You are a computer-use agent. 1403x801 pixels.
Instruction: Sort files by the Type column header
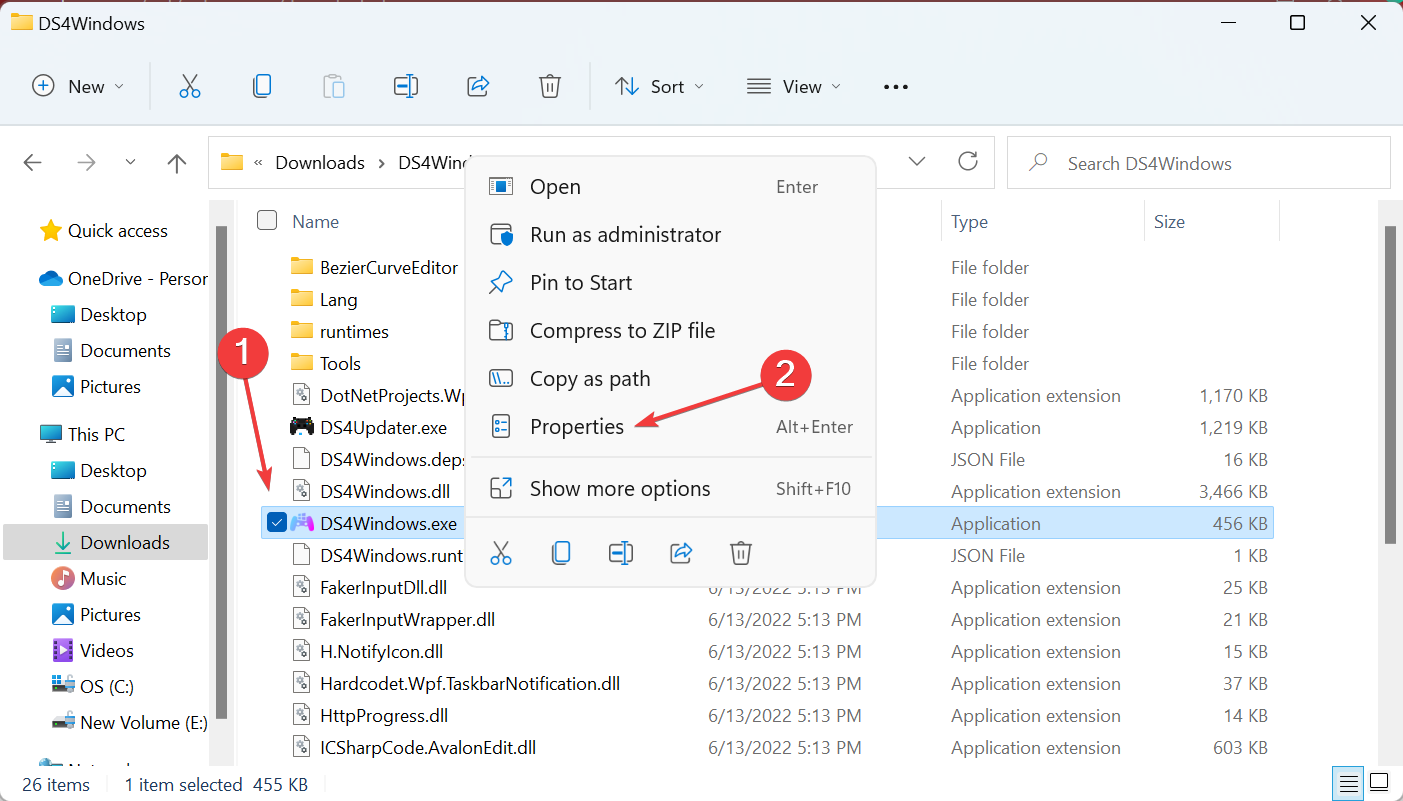[x=969, y=222]
